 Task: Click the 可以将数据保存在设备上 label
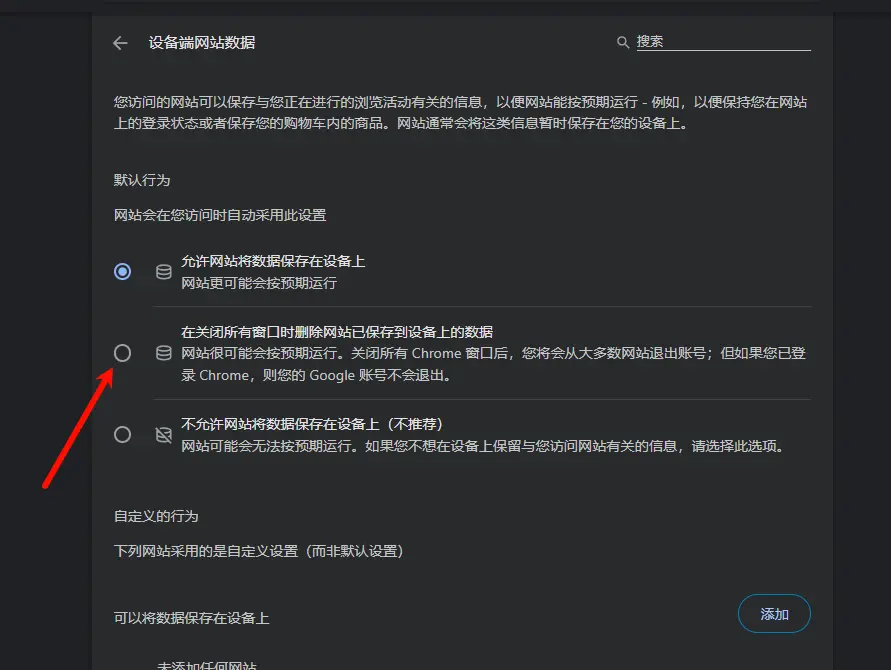coord(191,618)
